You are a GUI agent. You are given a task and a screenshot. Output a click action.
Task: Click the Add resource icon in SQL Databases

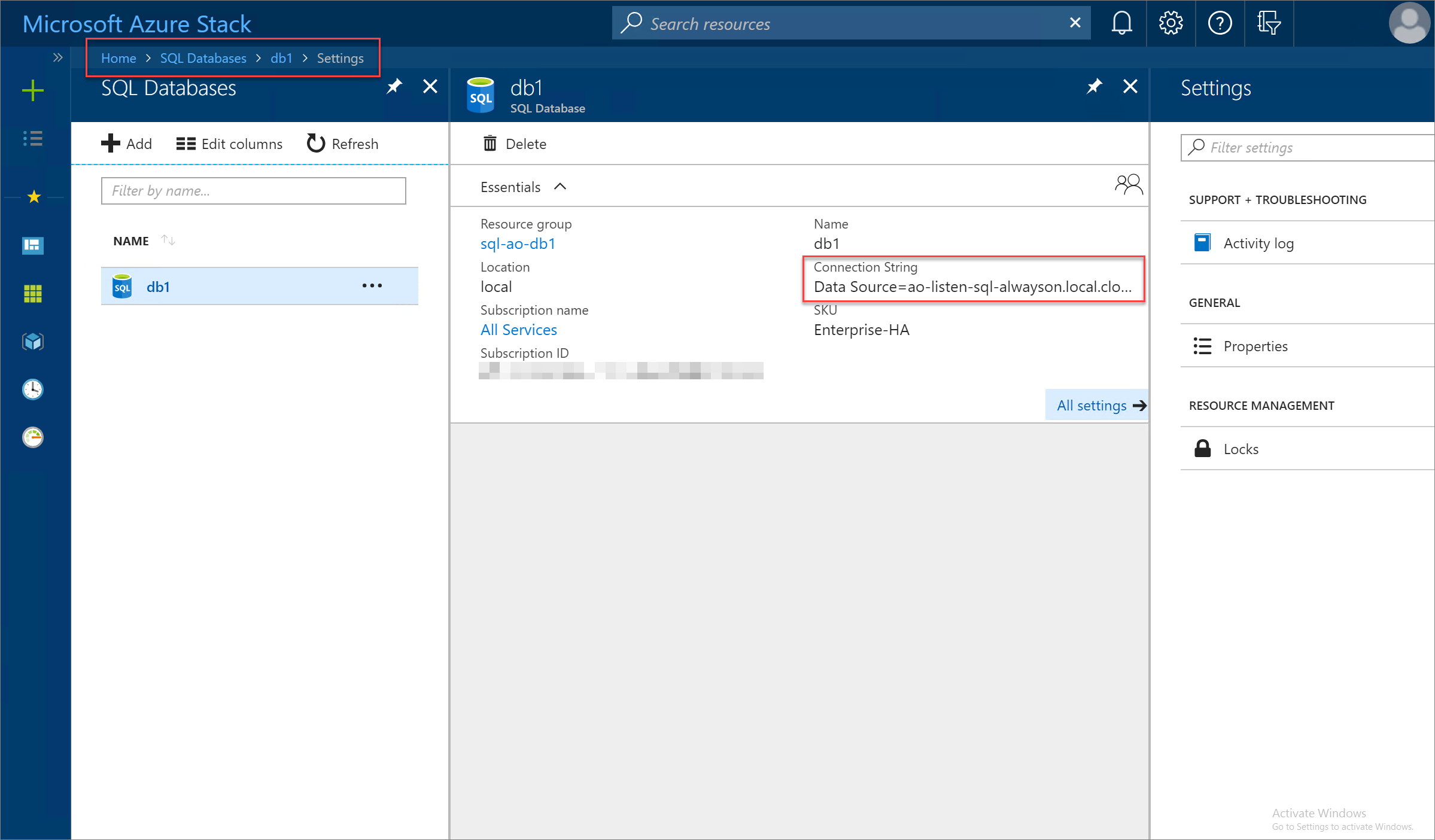(x=112, y=143)
